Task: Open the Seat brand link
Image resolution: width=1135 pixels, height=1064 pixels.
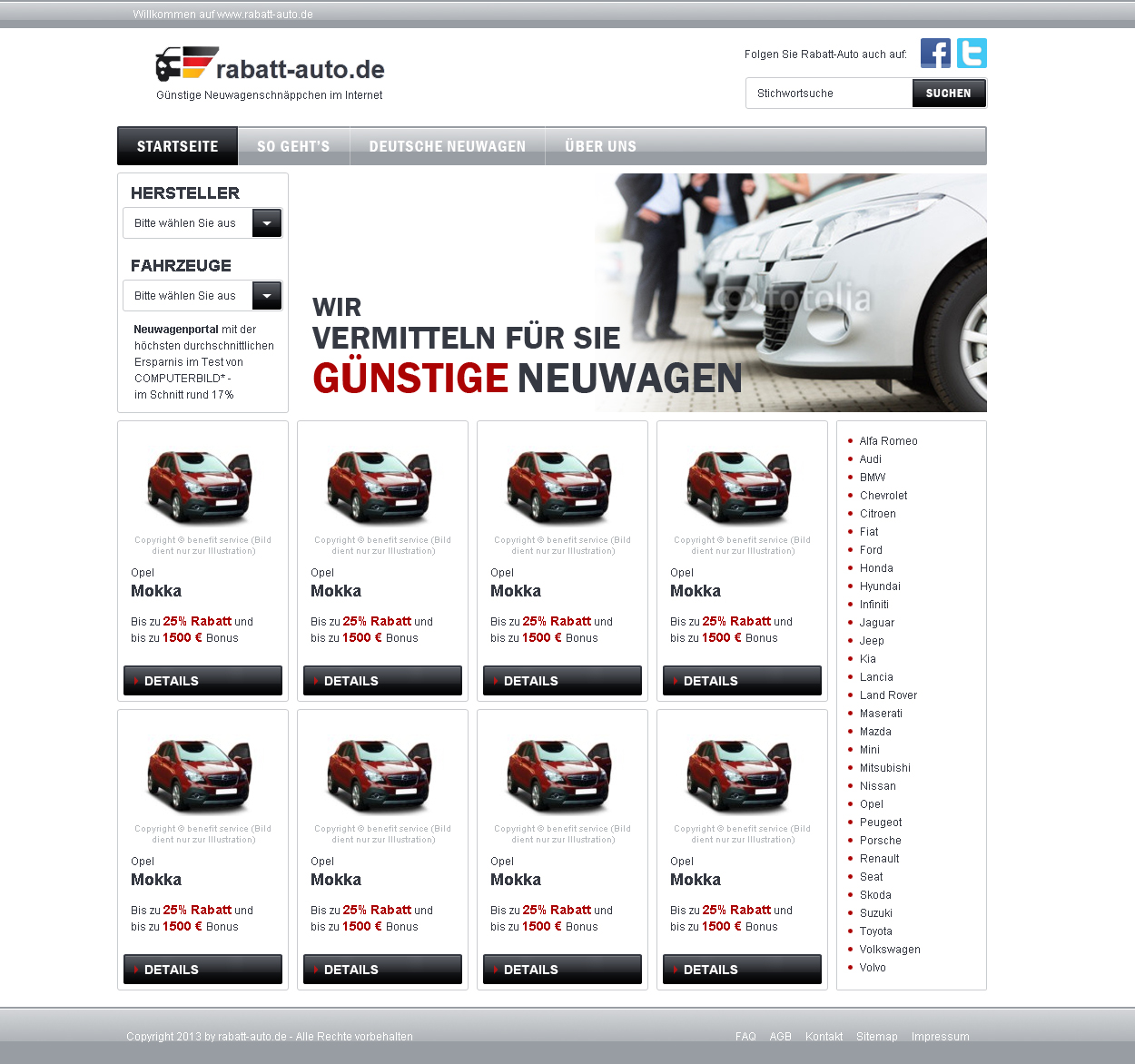Action: (872, 877)
